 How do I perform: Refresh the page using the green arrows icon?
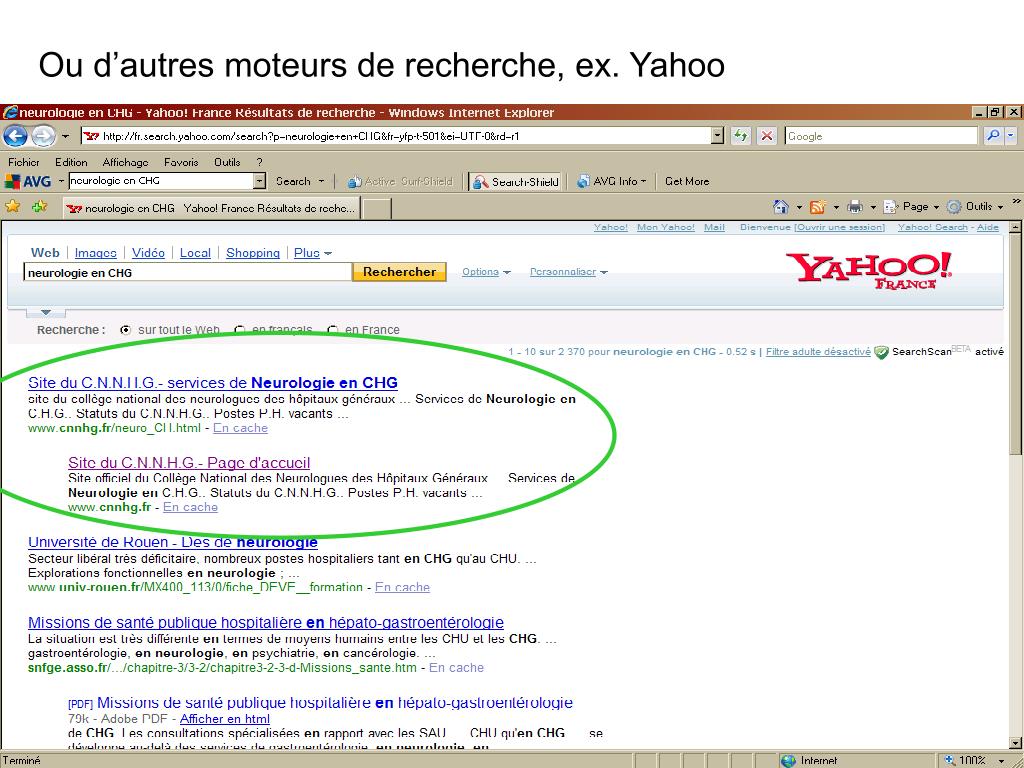(740, 136)
